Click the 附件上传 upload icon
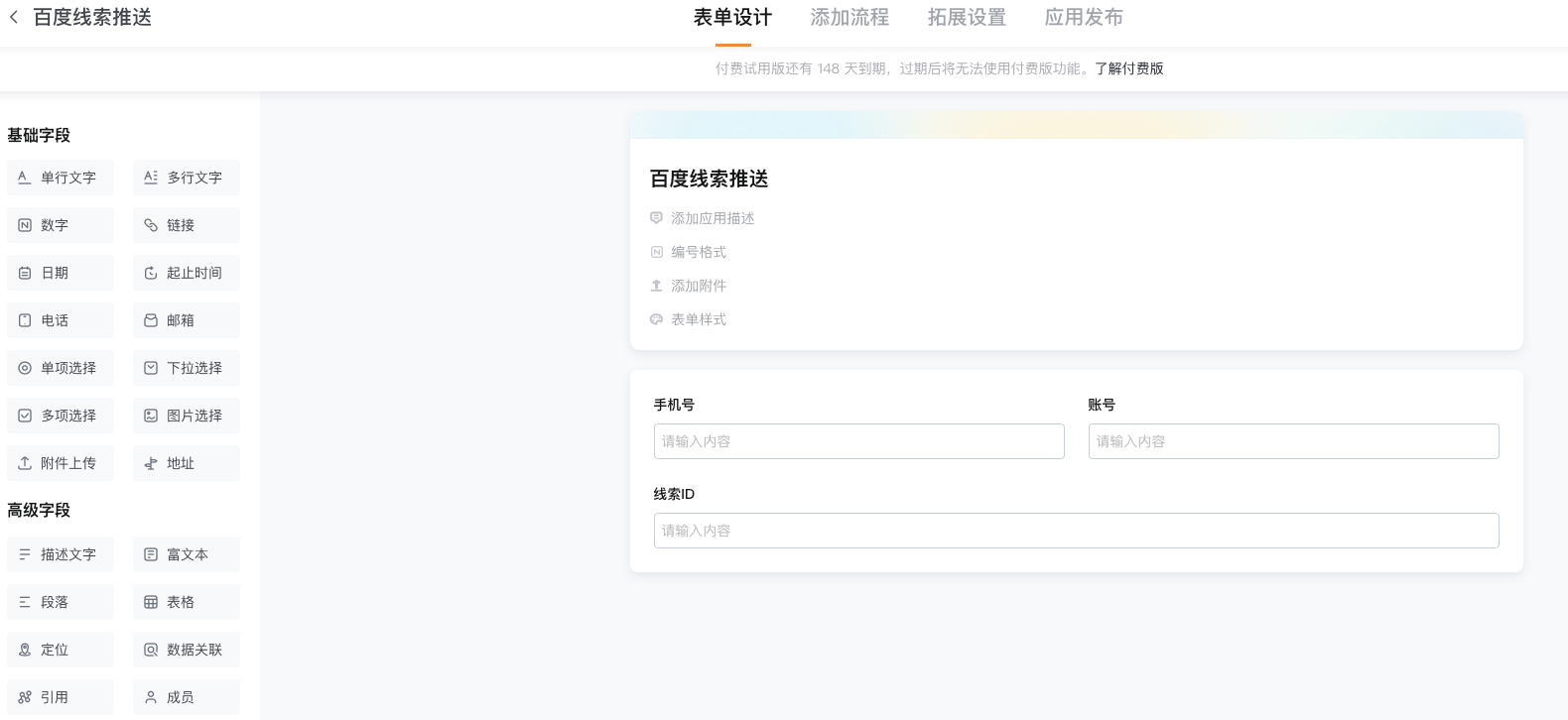Screen dimensions: 1568x720 (x=25, y=463)
